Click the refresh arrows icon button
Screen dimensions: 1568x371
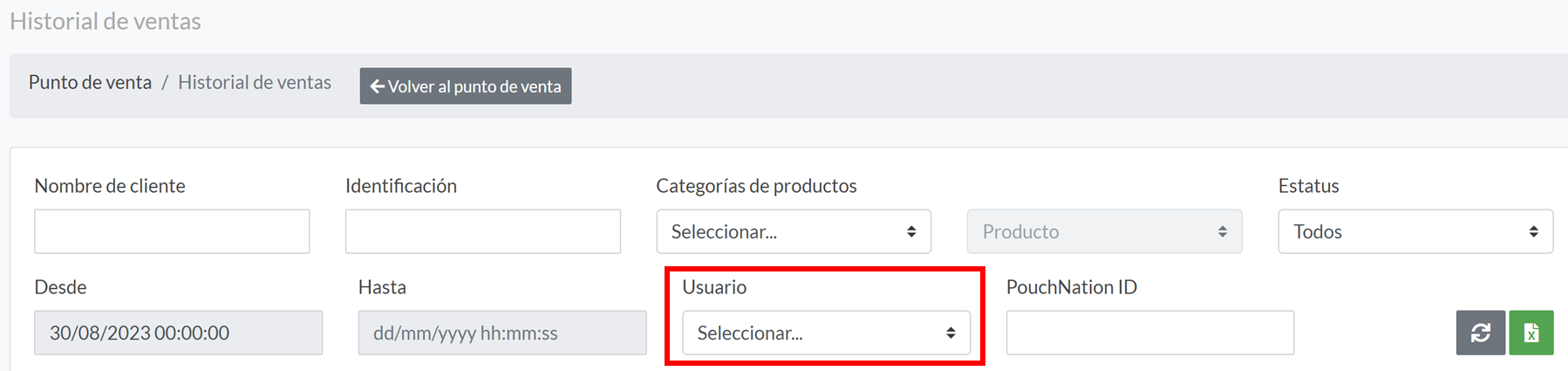[x=1480, y=333]
